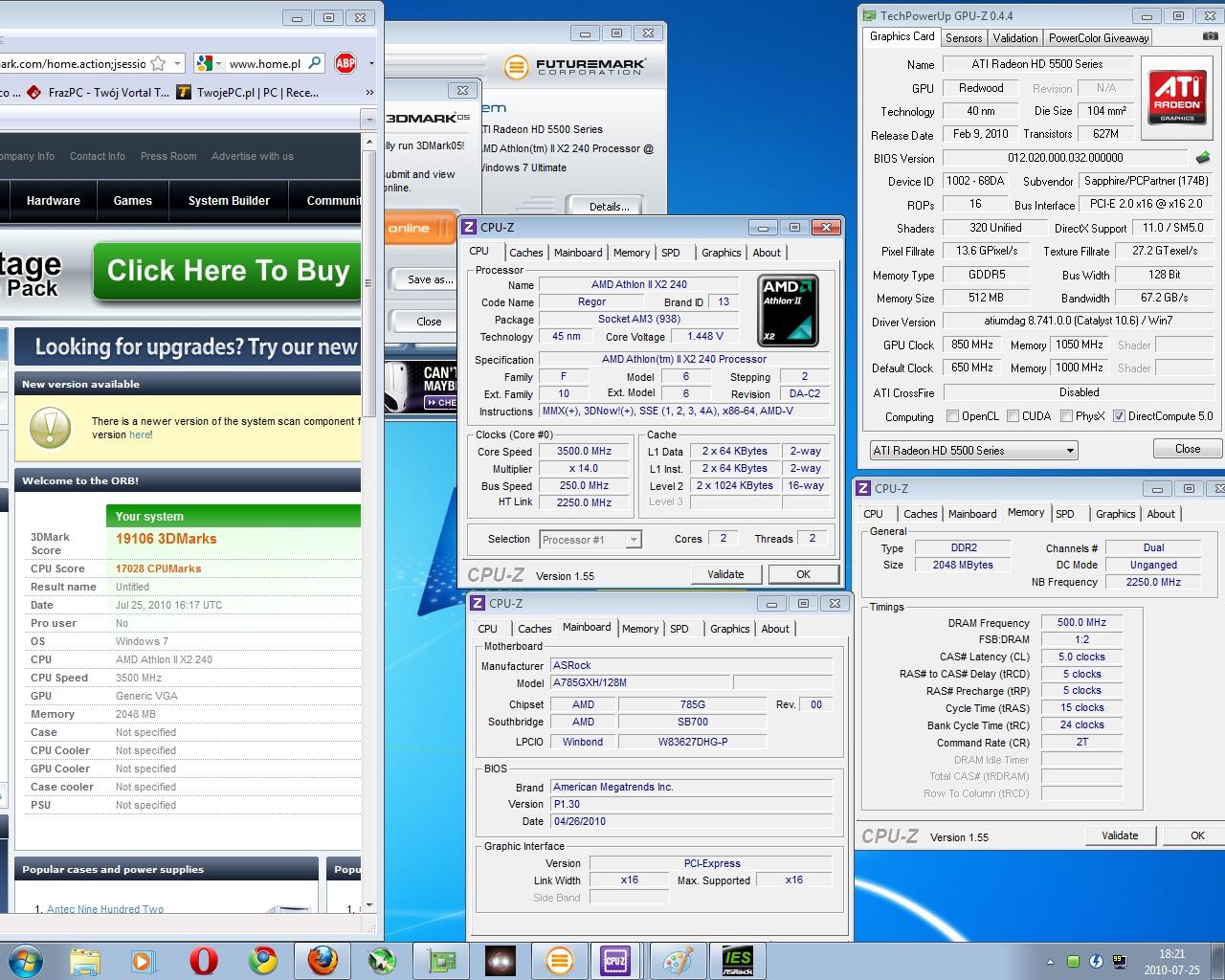
Task: Open Windows Explorer from the taskbar
Action: tap(85, 961)
